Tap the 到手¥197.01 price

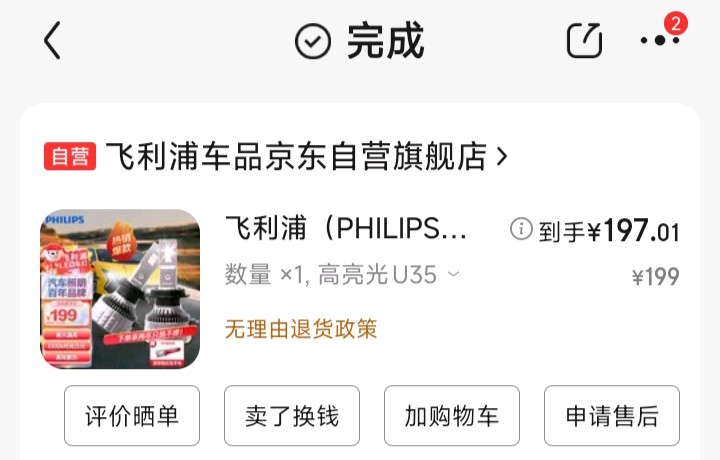609,230
